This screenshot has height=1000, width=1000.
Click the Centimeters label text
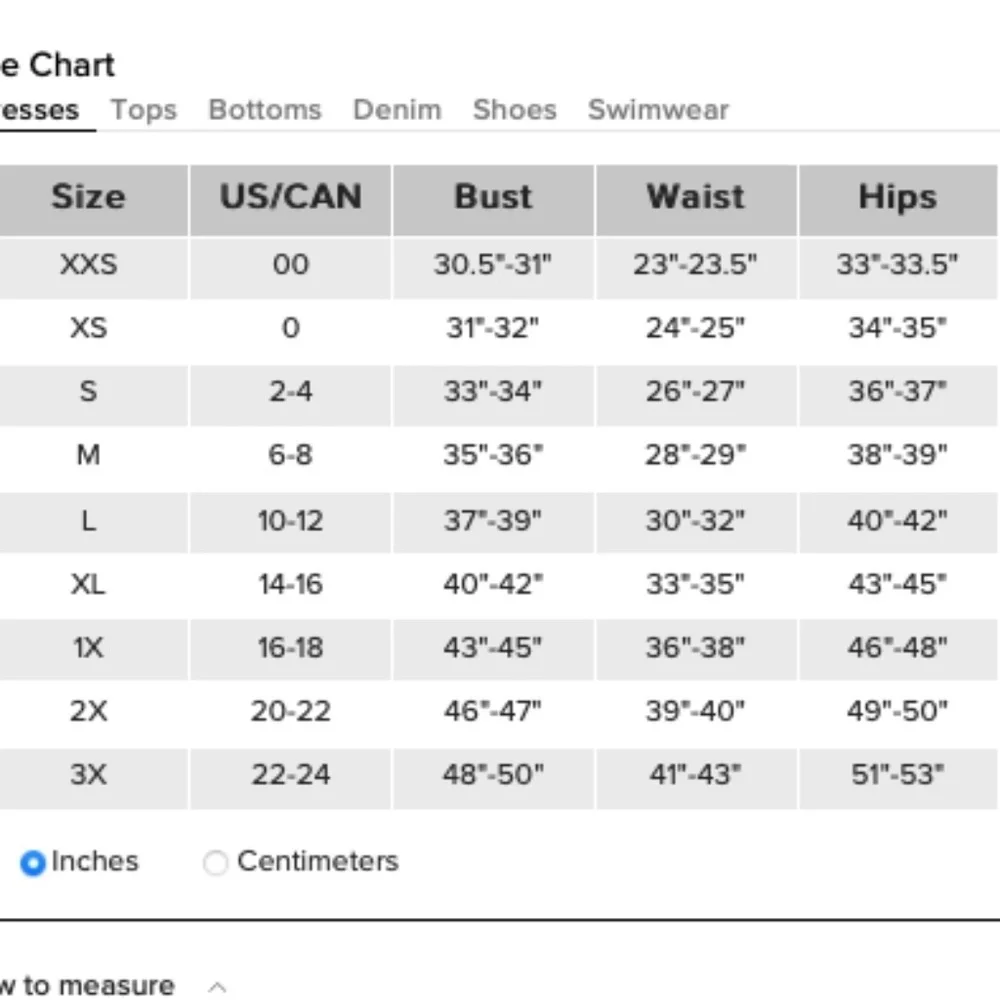pos(318,862)
